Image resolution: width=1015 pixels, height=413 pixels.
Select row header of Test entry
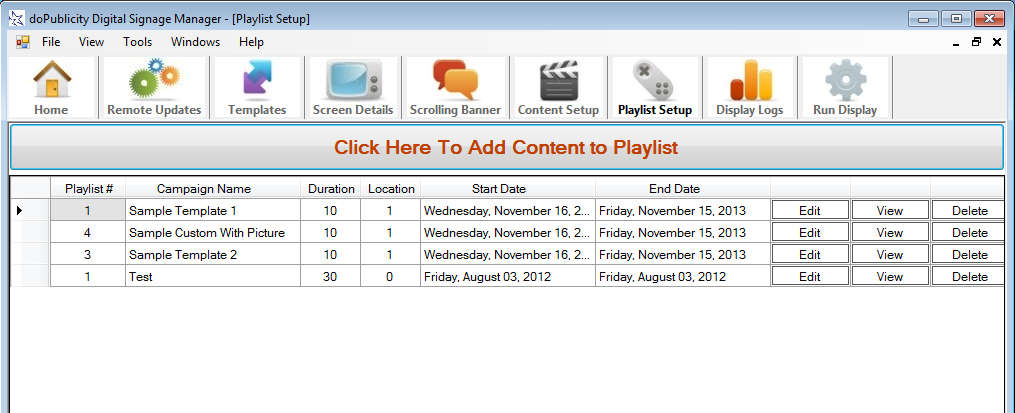tap(30, 277)
